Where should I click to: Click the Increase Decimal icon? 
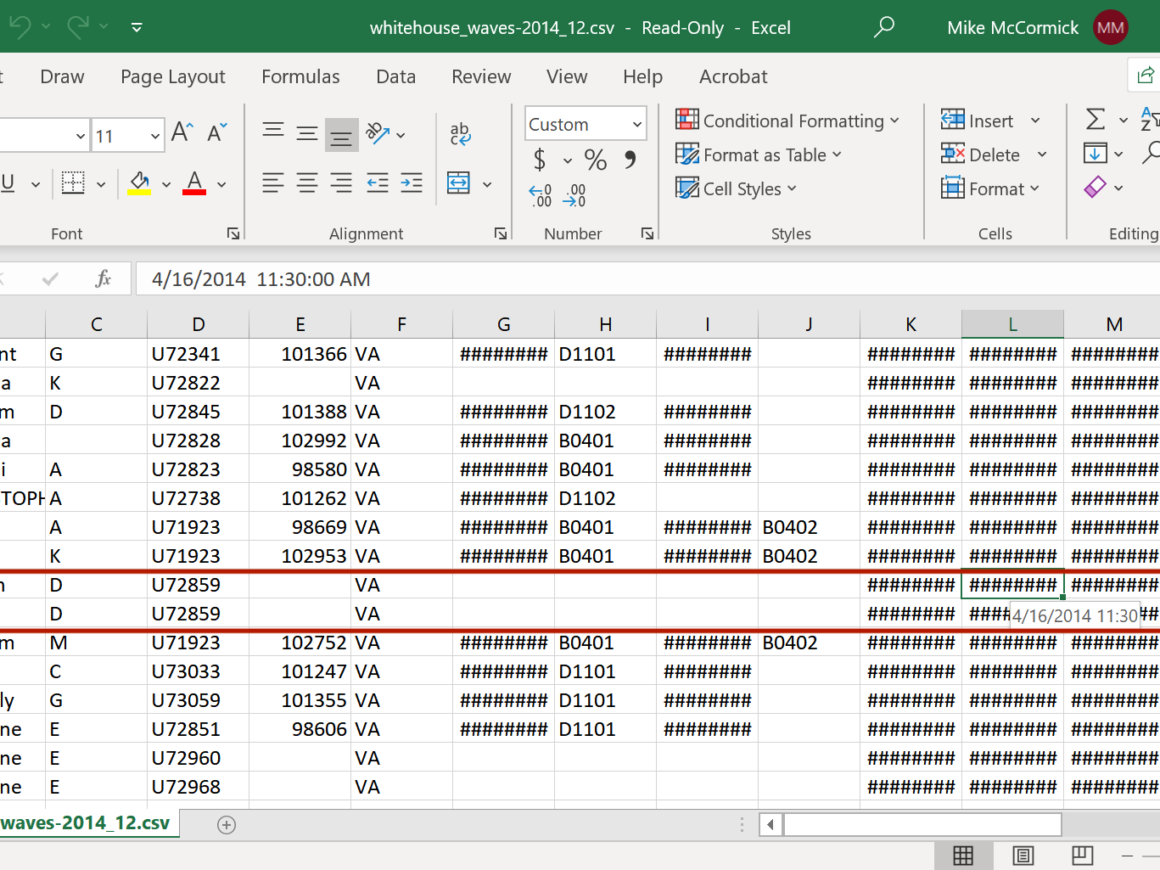click(540, 195)
